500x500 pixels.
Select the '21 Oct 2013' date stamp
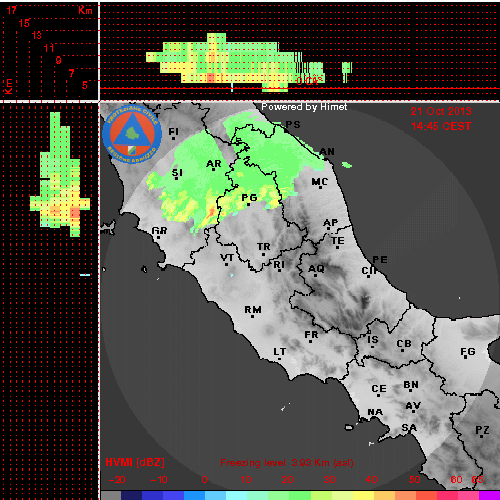coord(441,111)
